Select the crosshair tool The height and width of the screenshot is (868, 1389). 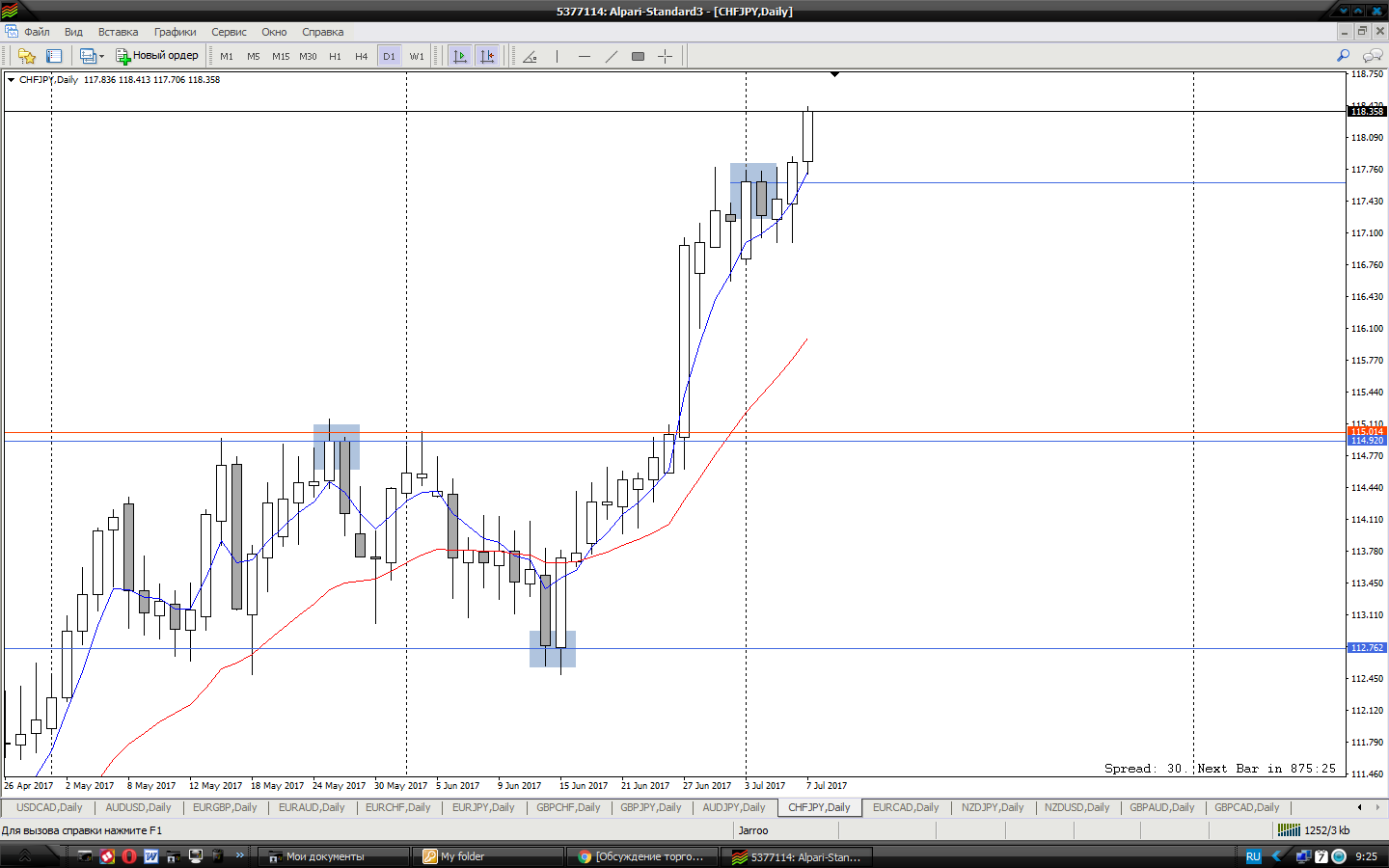pyautogui.click(x=665, y=56)
